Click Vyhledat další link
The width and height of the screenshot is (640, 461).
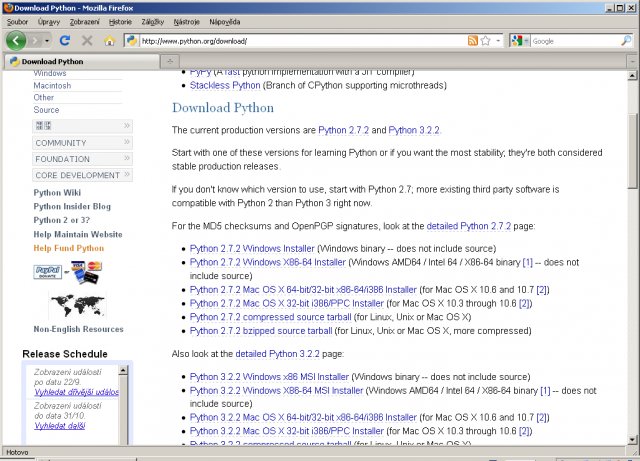(x=60, y=425)
